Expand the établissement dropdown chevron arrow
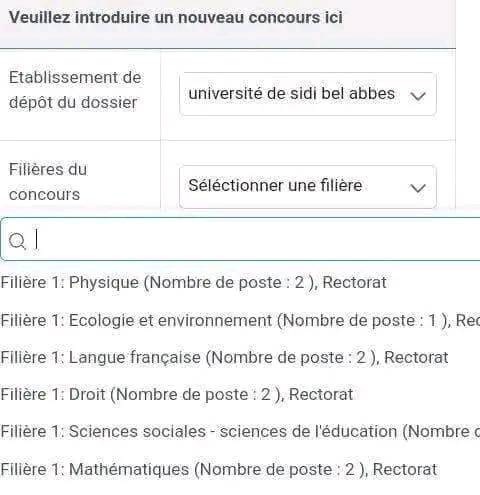Image resolution: width=480 pixels, height=495 pixels. click(418, 96)
